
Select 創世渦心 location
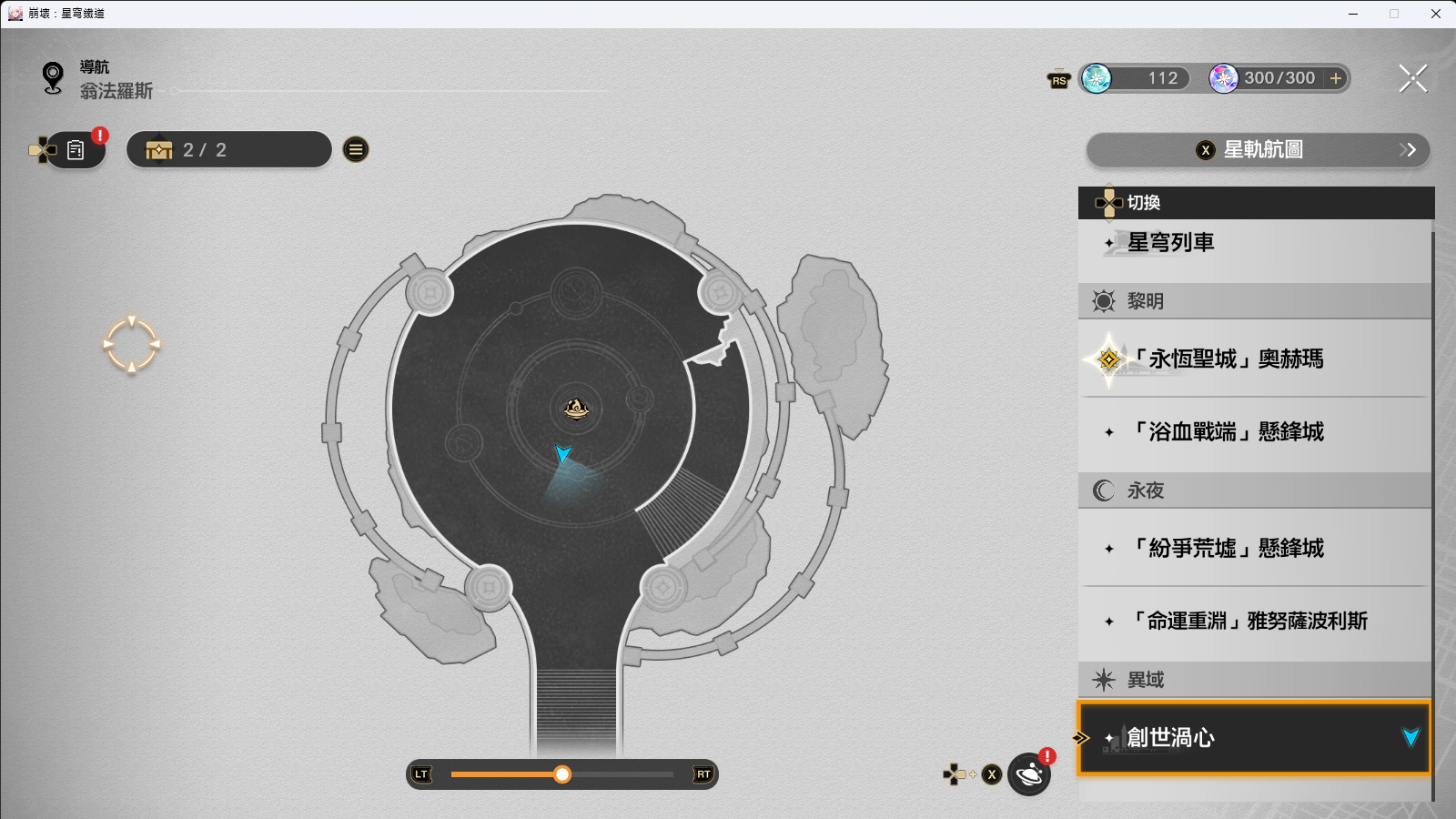point(1254,738)
